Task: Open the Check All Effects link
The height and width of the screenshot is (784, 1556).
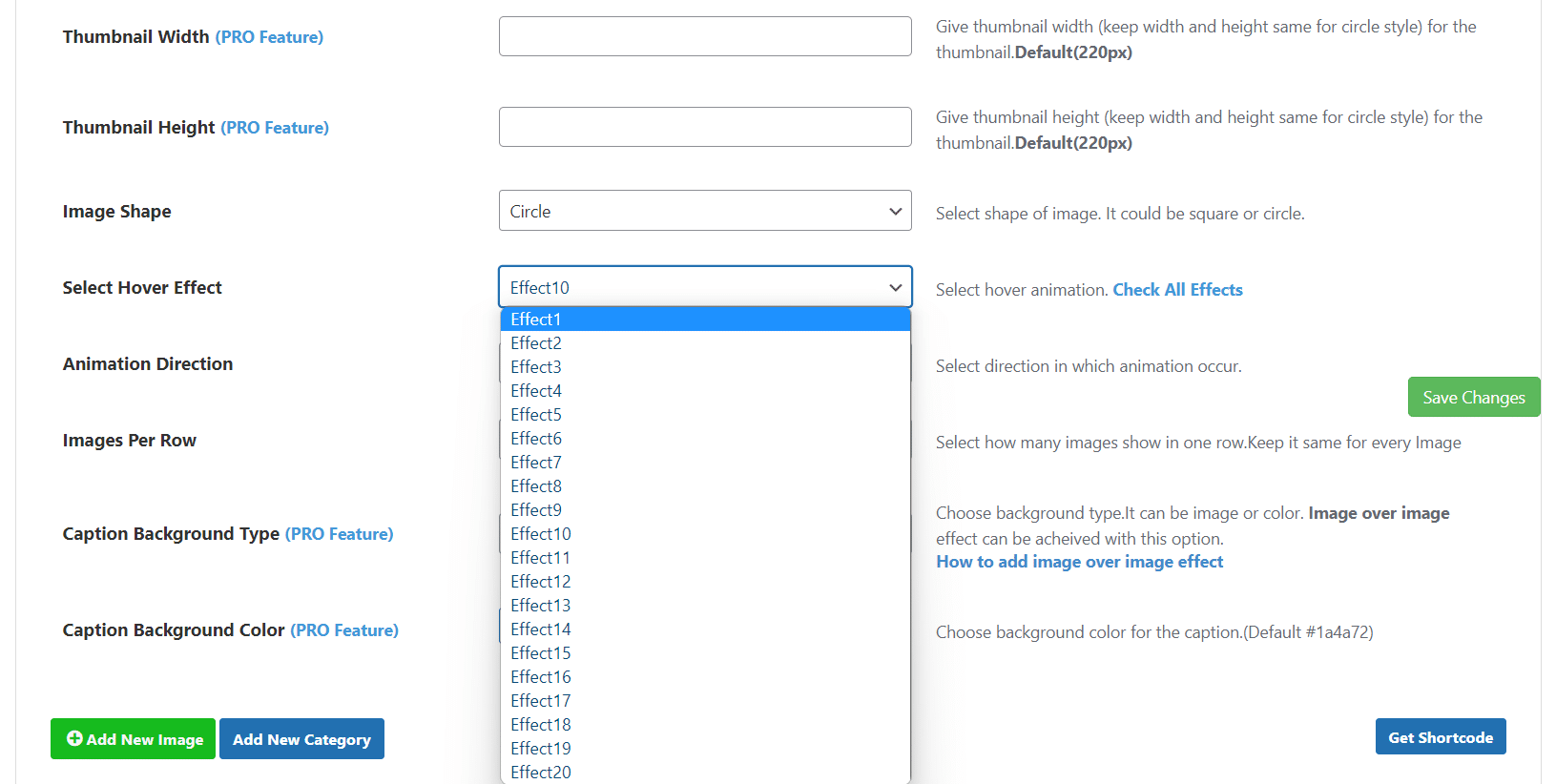Action: [x=1177, y=290]
